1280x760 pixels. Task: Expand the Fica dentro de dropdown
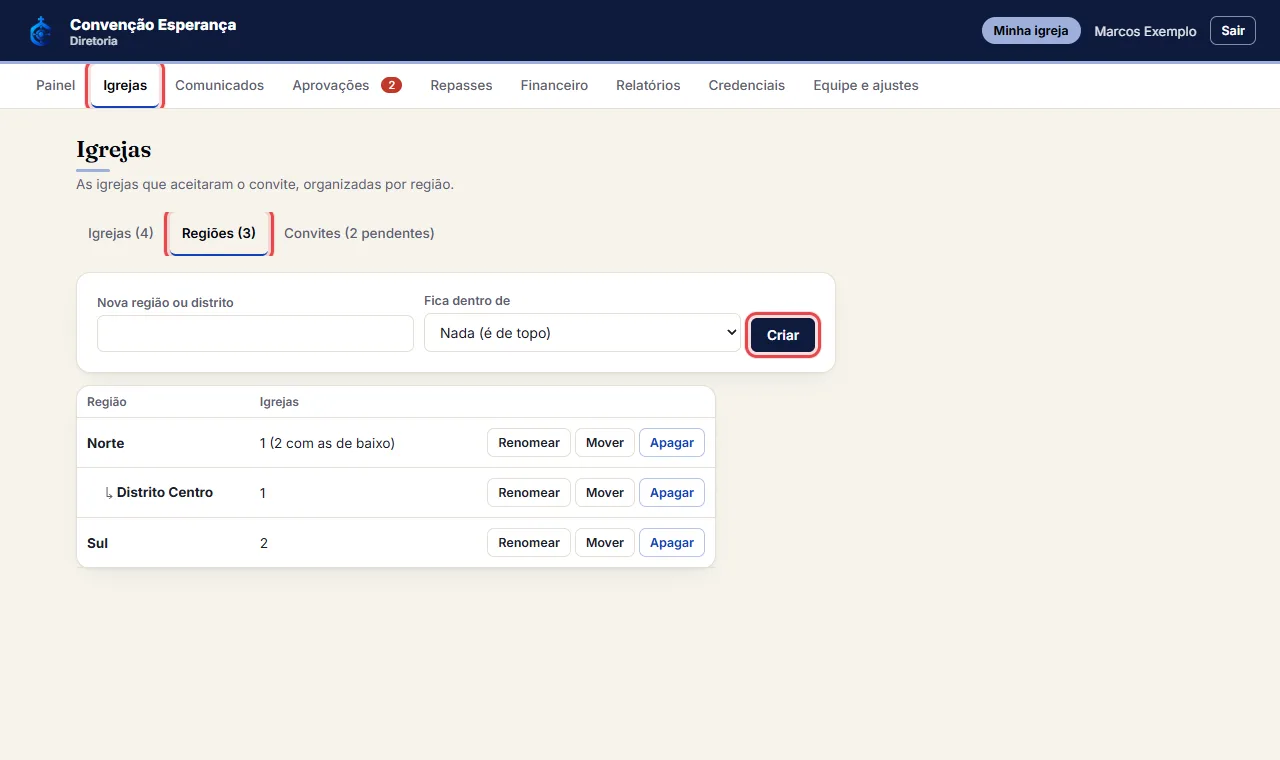582,333
